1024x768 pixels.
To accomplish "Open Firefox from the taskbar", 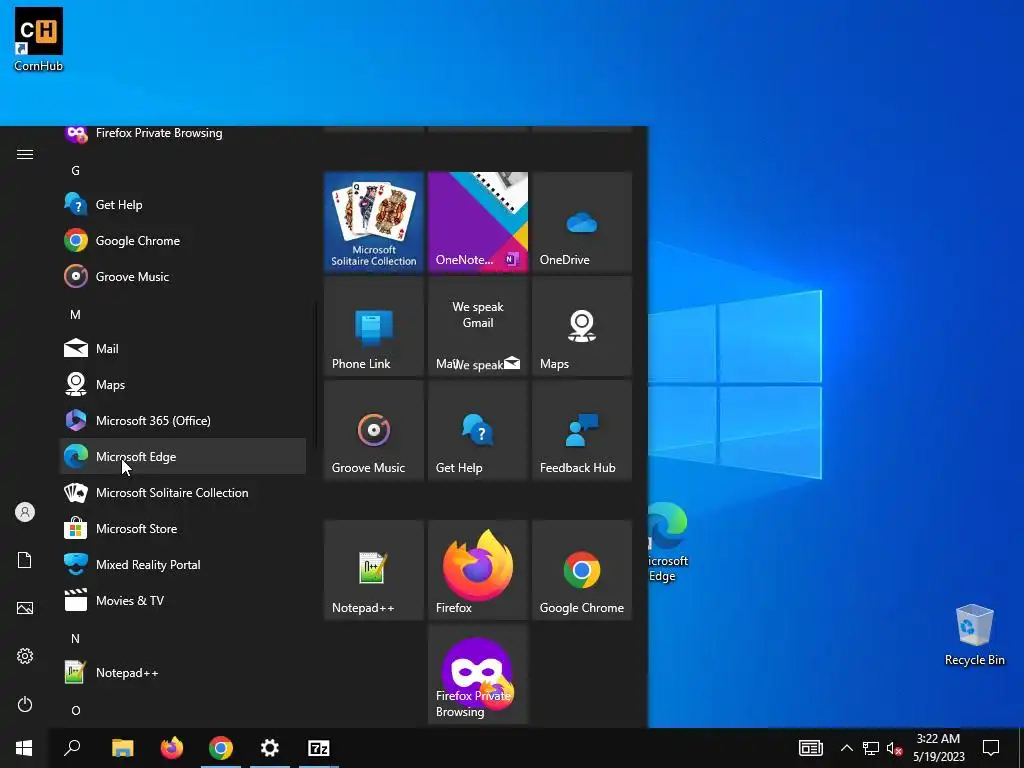I will point(172,748).
